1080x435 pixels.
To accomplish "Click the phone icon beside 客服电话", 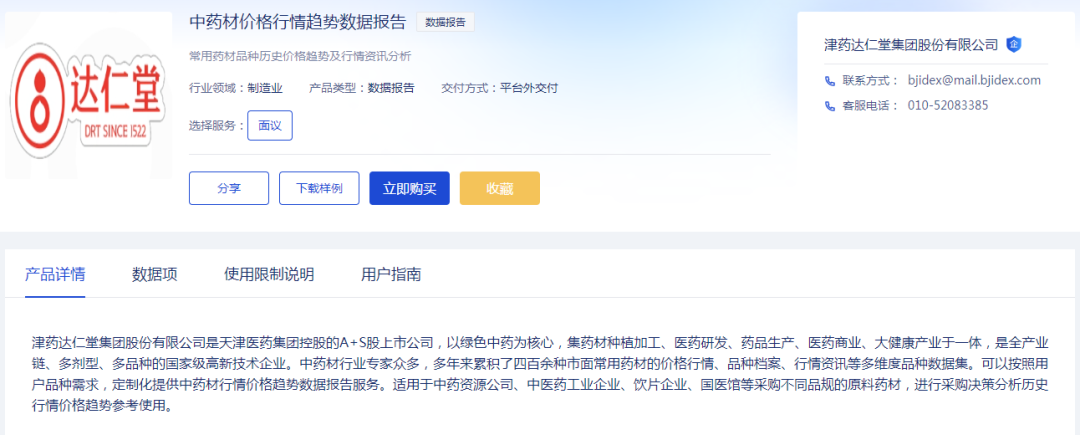I will pos(830,106).
